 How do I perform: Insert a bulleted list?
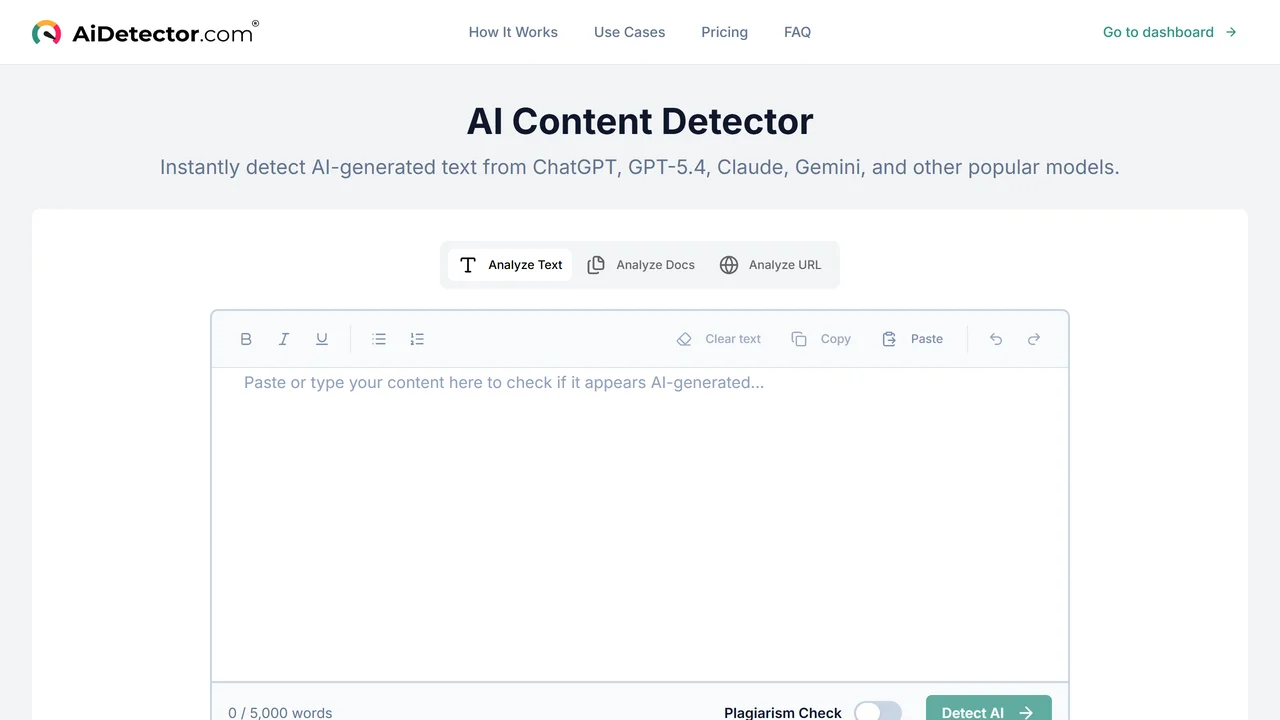(x=379, y=339)
